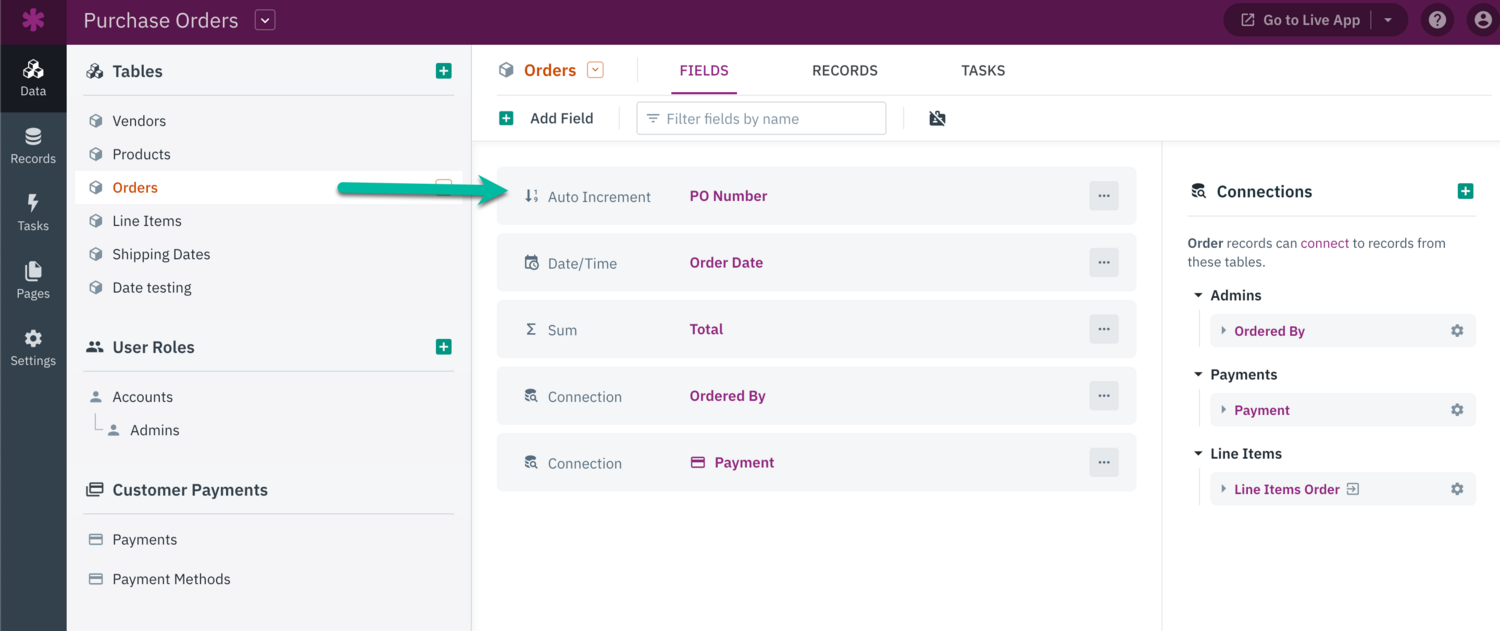Expand the Line Items Order connection
The width and height of the screenshot is (1500, 631).
pos(1223,489)
